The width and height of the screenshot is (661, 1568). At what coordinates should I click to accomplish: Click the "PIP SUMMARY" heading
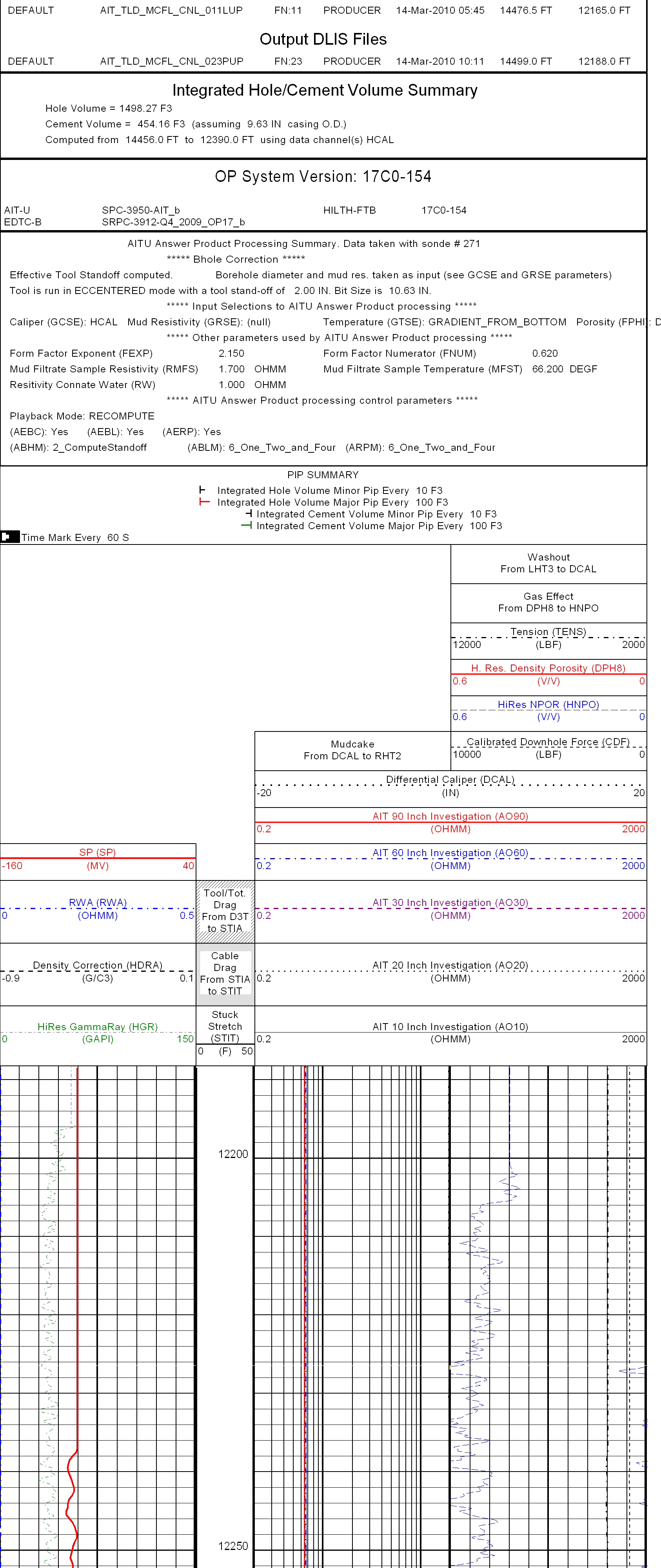(323, 475)
